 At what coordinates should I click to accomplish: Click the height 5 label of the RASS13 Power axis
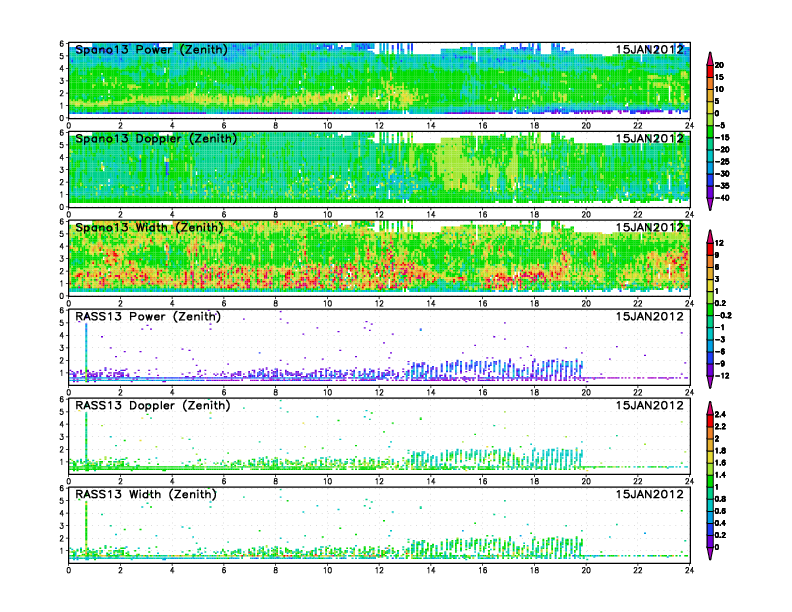pyautogui.click(x=62, y=323)
